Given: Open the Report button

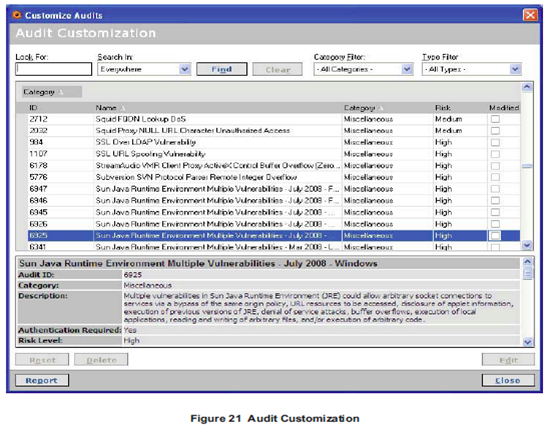Looking at the screenshot, I should coord(42,380).
